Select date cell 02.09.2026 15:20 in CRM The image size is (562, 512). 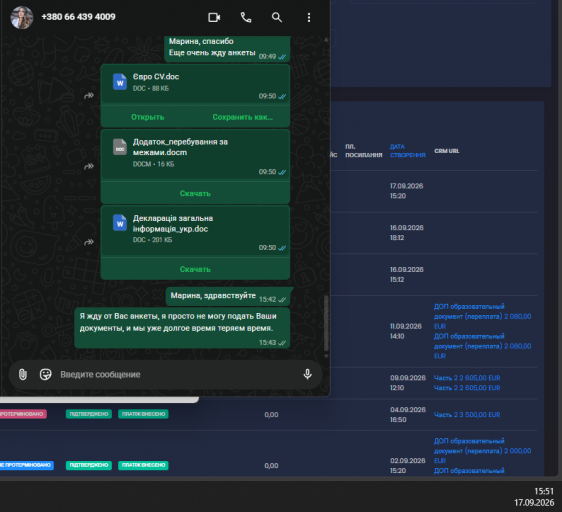tap(408, 466)
